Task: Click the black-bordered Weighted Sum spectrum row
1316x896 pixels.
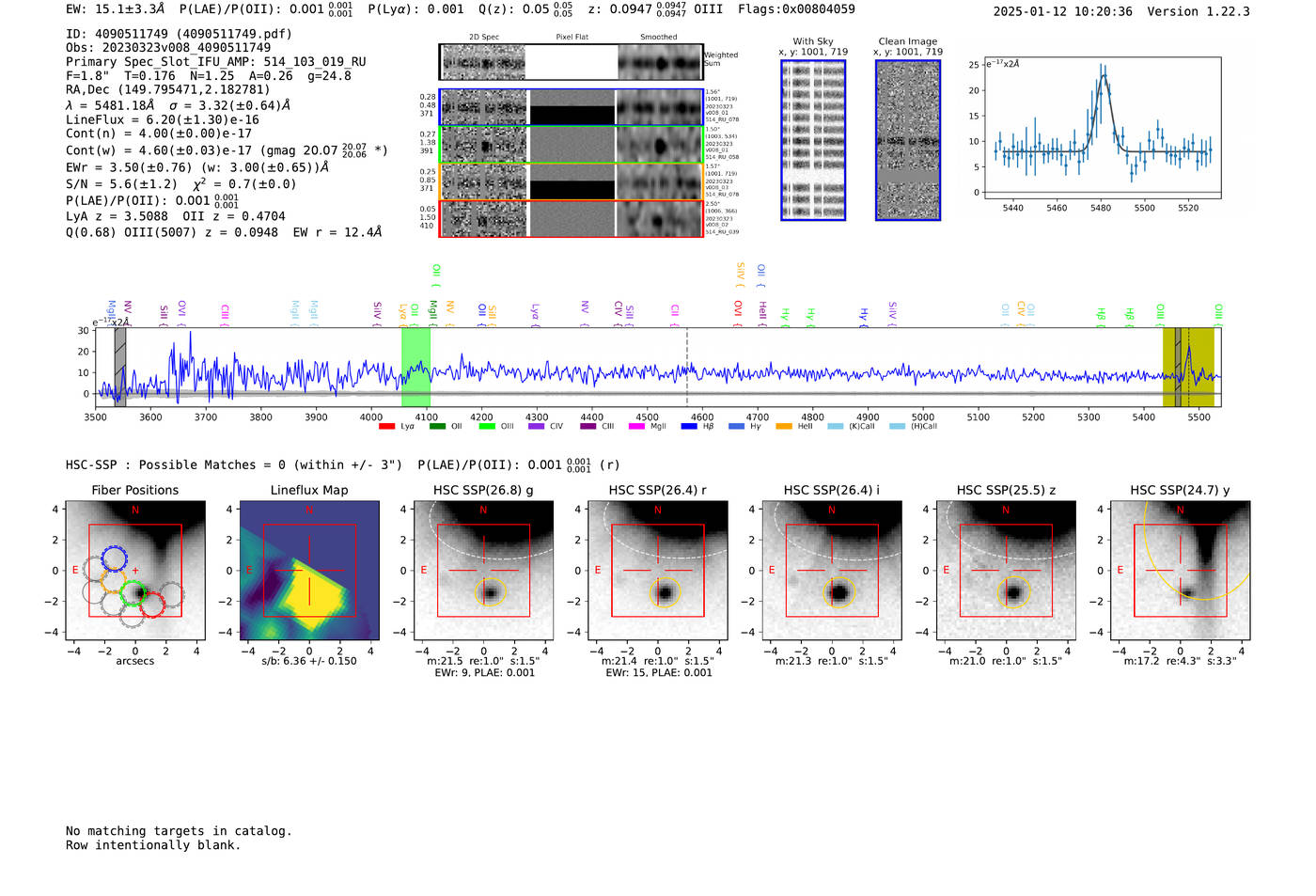Action: pyautogui.click(x=572, y=62)
